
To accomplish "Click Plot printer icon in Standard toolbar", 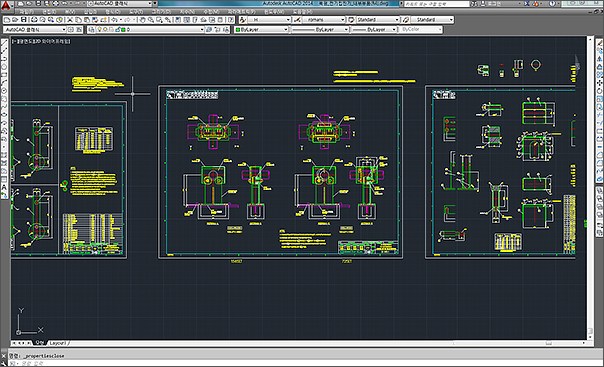I will coord(34,20).
